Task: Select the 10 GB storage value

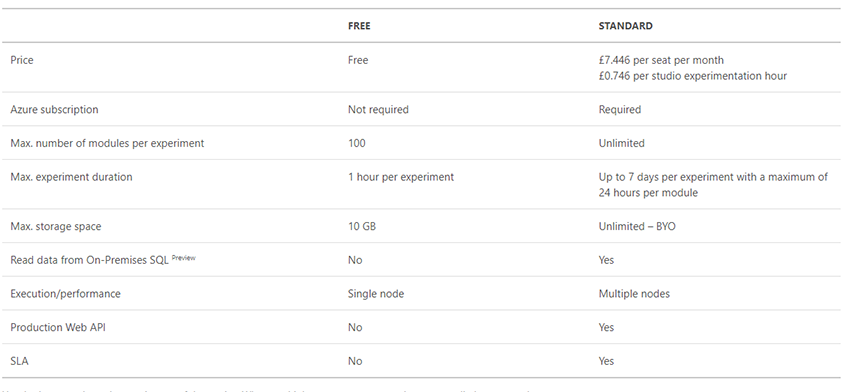Action: tap(362, 227)
